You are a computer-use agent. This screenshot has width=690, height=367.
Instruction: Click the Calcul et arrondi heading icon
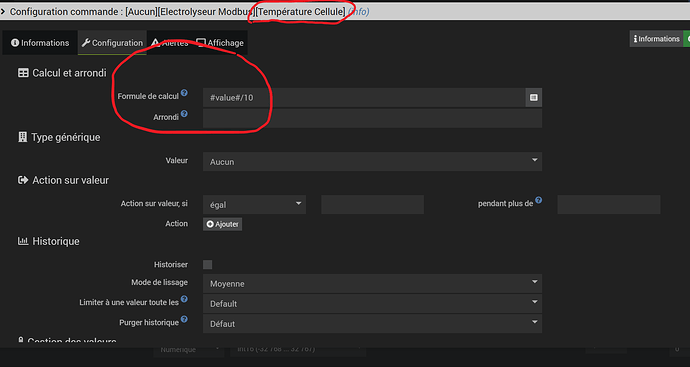(23, 73)
